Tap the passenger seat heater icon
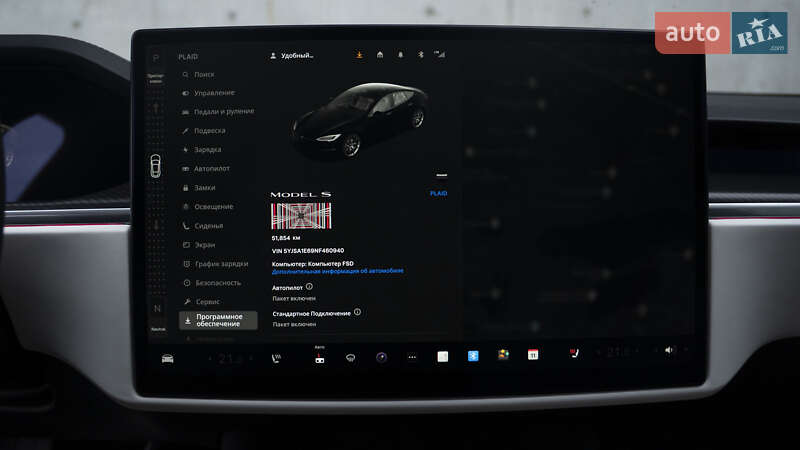The image size is (800, 450). click(574, 353)
